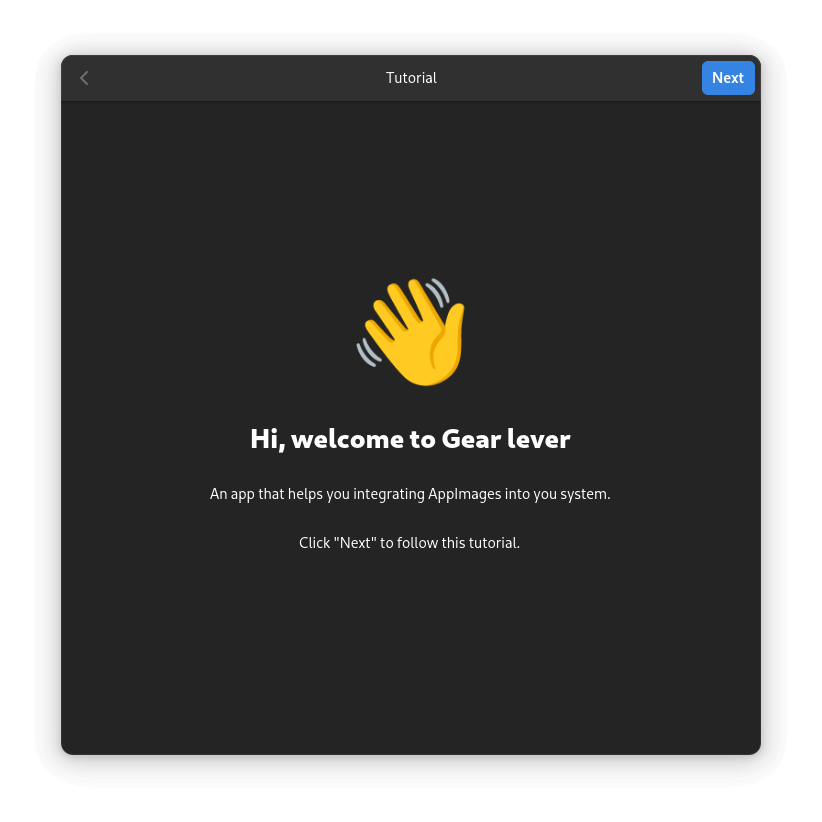Click the back arrow in the header

pos(85,78)
